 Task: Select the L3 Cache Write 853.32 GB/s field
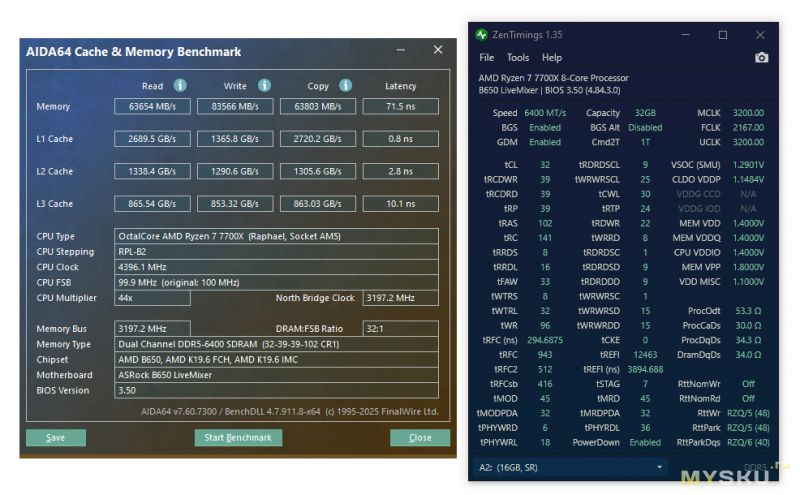point(235,204)
